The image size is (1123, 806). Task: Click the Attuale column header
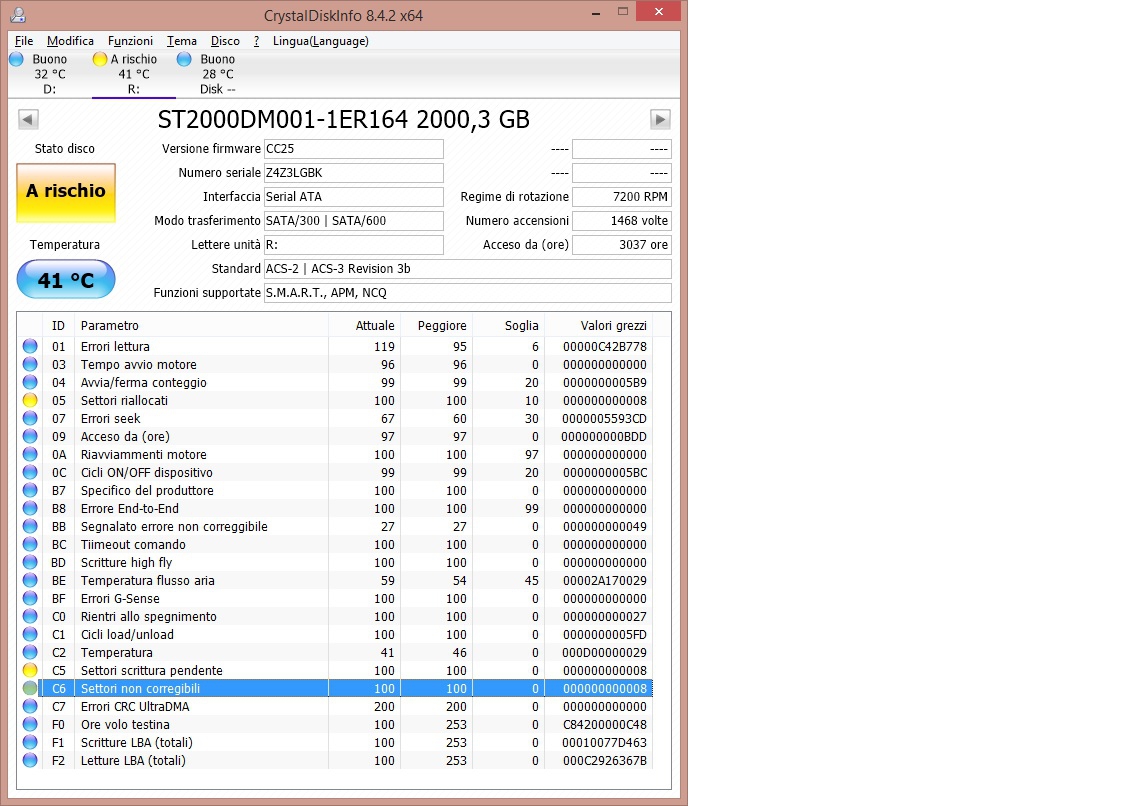[365, 325]
